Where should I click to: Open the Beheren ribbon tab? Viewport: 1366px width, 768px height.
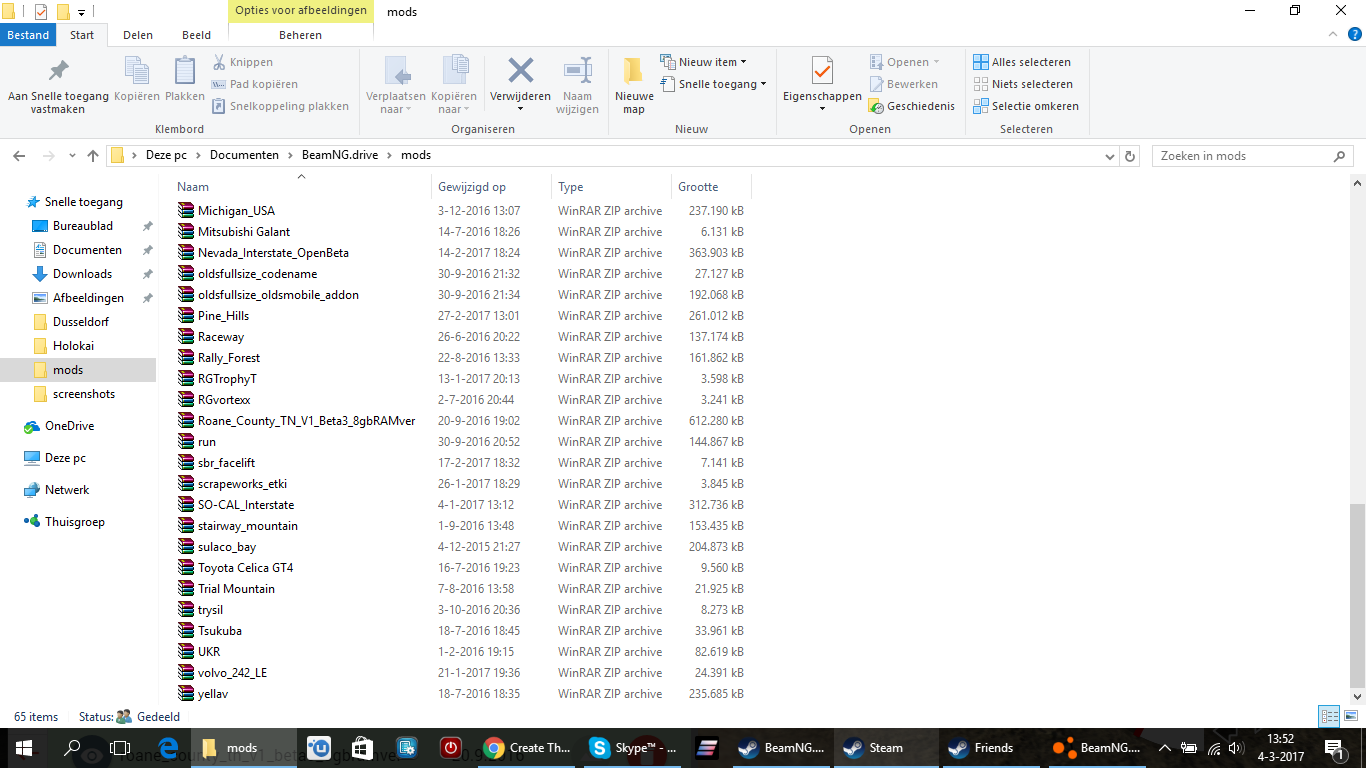click(x=300, y=35)
